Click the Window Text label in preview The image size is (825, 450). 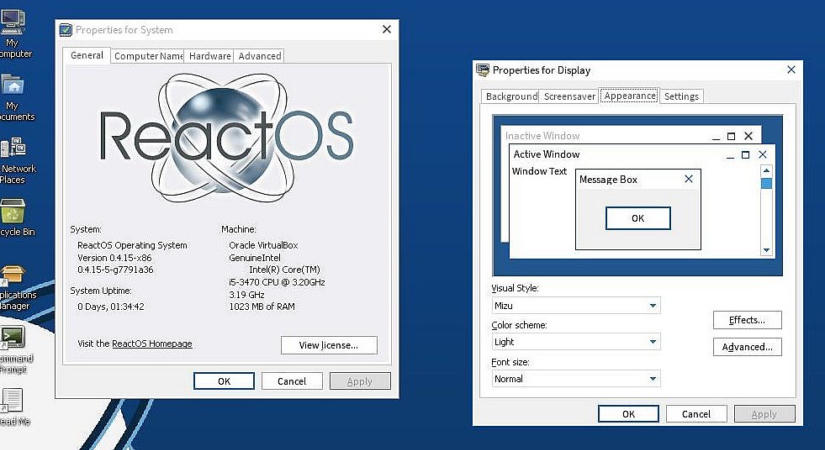point(539,171)
